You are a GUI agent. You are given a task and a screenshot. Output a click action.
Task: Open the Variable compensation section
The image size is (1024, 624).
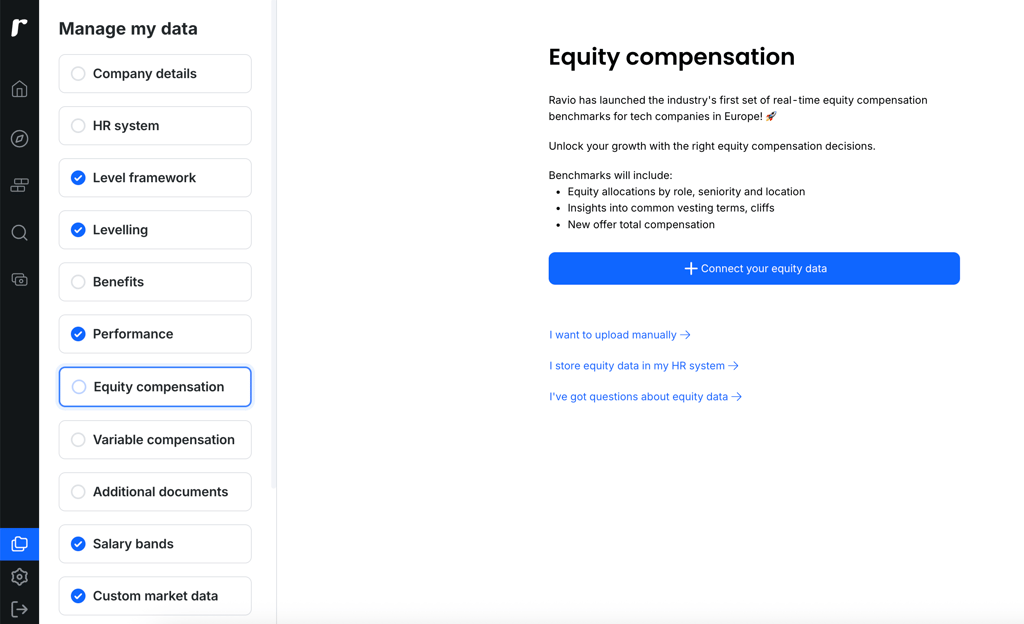tap(155, 440)
